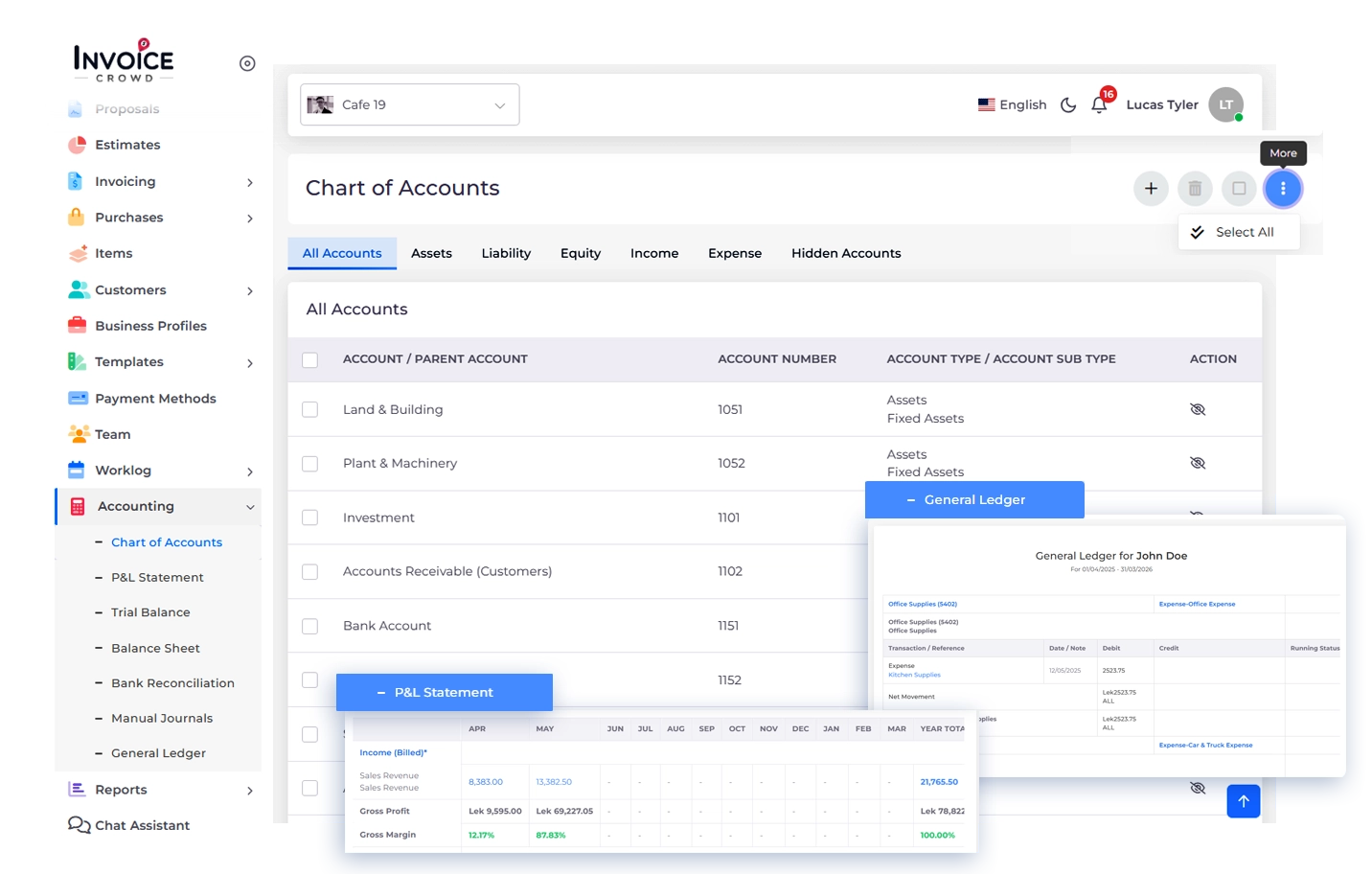The width and height of the screenshot is (1372, 874).
Task: Hide the Land & Building account
Action: (x=1197, y=409)
